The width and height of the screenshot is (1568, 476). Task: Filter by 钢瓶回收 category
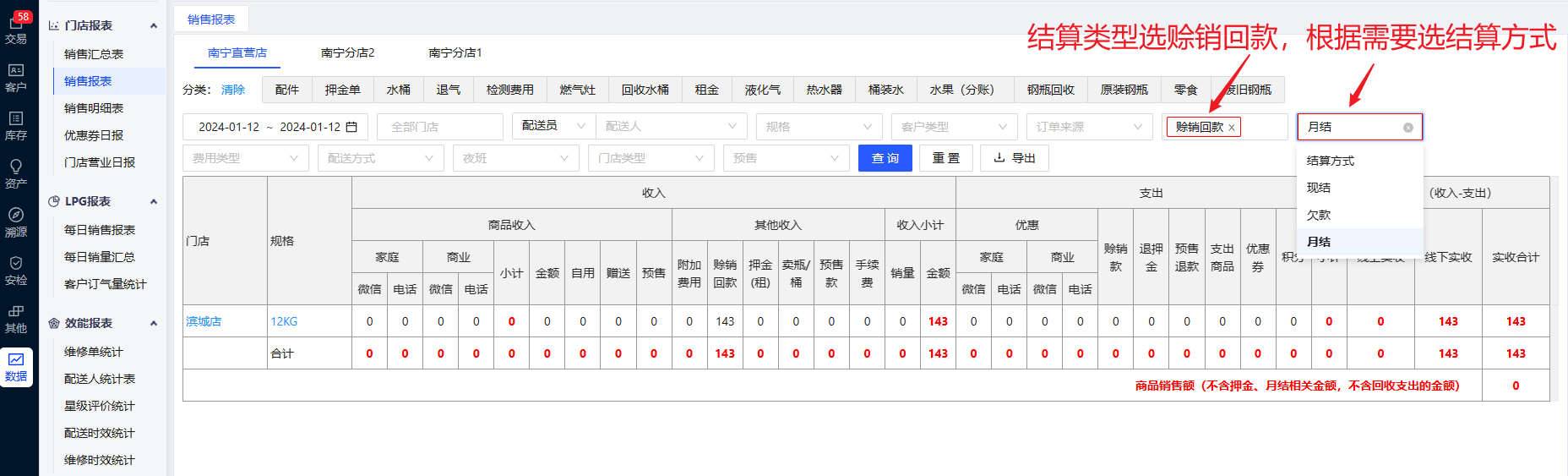point(1051,90)
